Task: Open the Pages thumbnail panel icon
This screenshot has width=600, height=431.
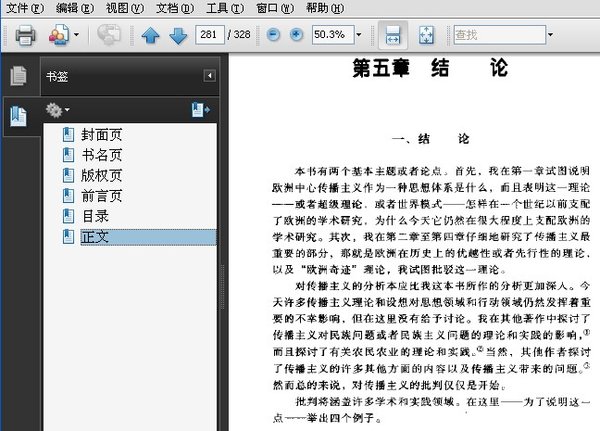Action: pyautogui.click(x=17, y=76)
